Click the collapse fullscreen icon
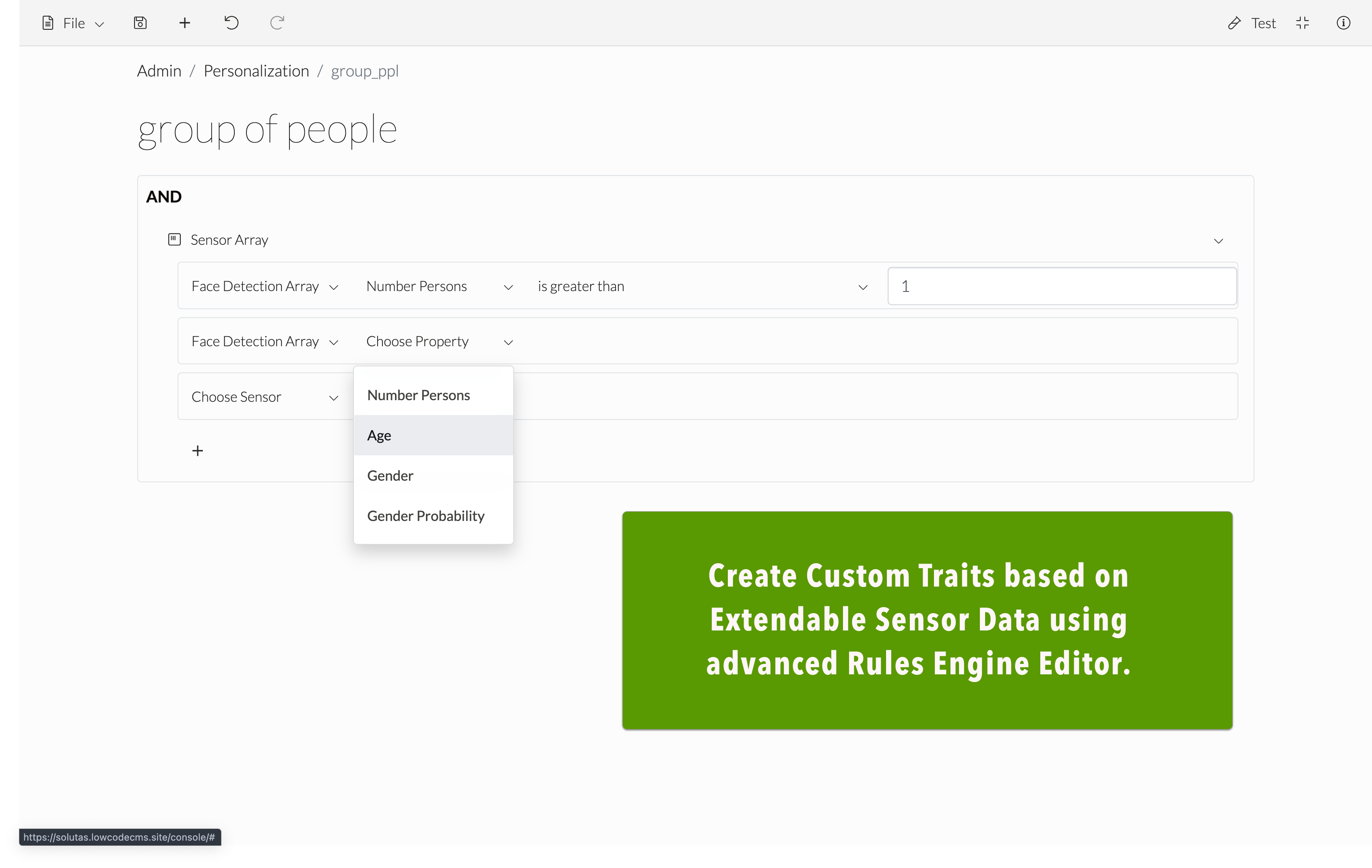 tap(1302, 23)
